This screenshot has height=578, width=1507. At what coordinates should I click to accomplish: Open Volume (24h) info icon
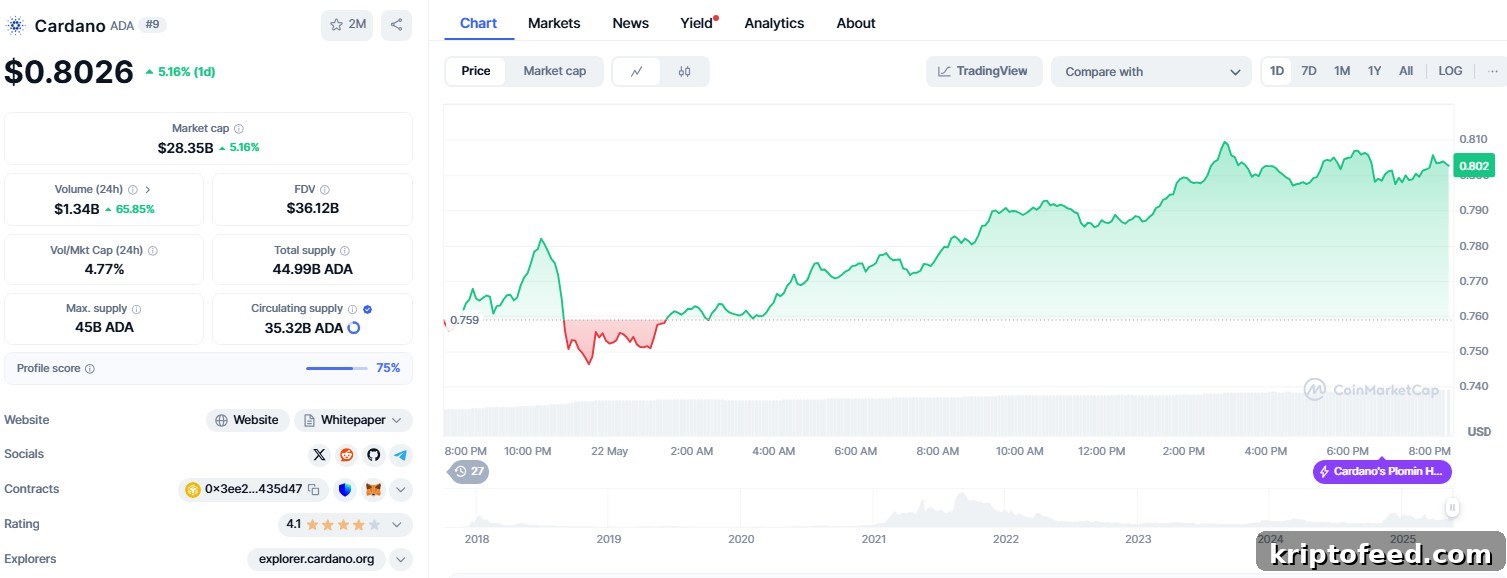[133, 189]
